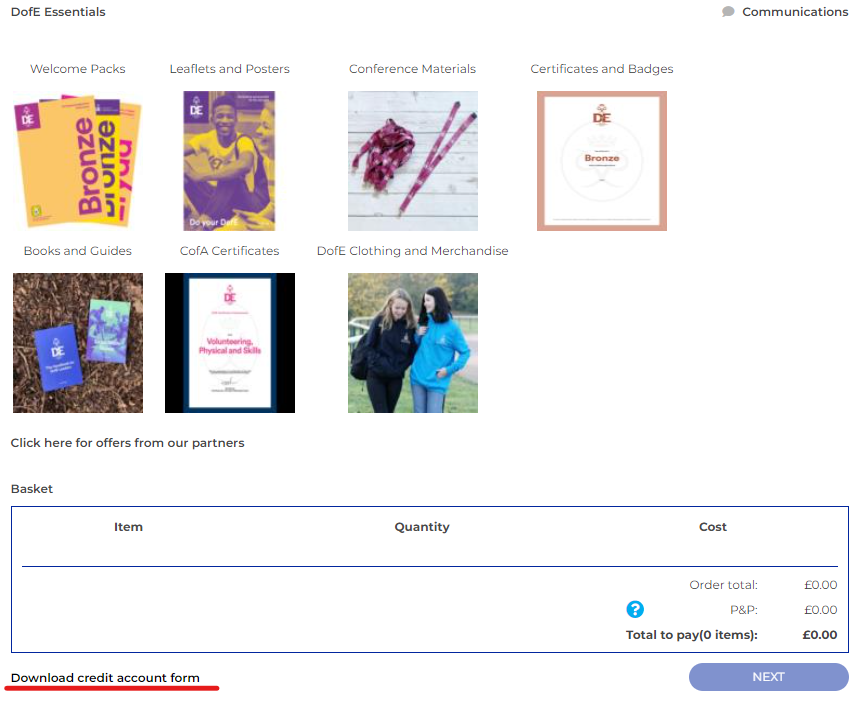Viewport: 864px width, 708px height.
Task: Select the DofE Clothing and Merchandise label
Action: tap(412, 251)
